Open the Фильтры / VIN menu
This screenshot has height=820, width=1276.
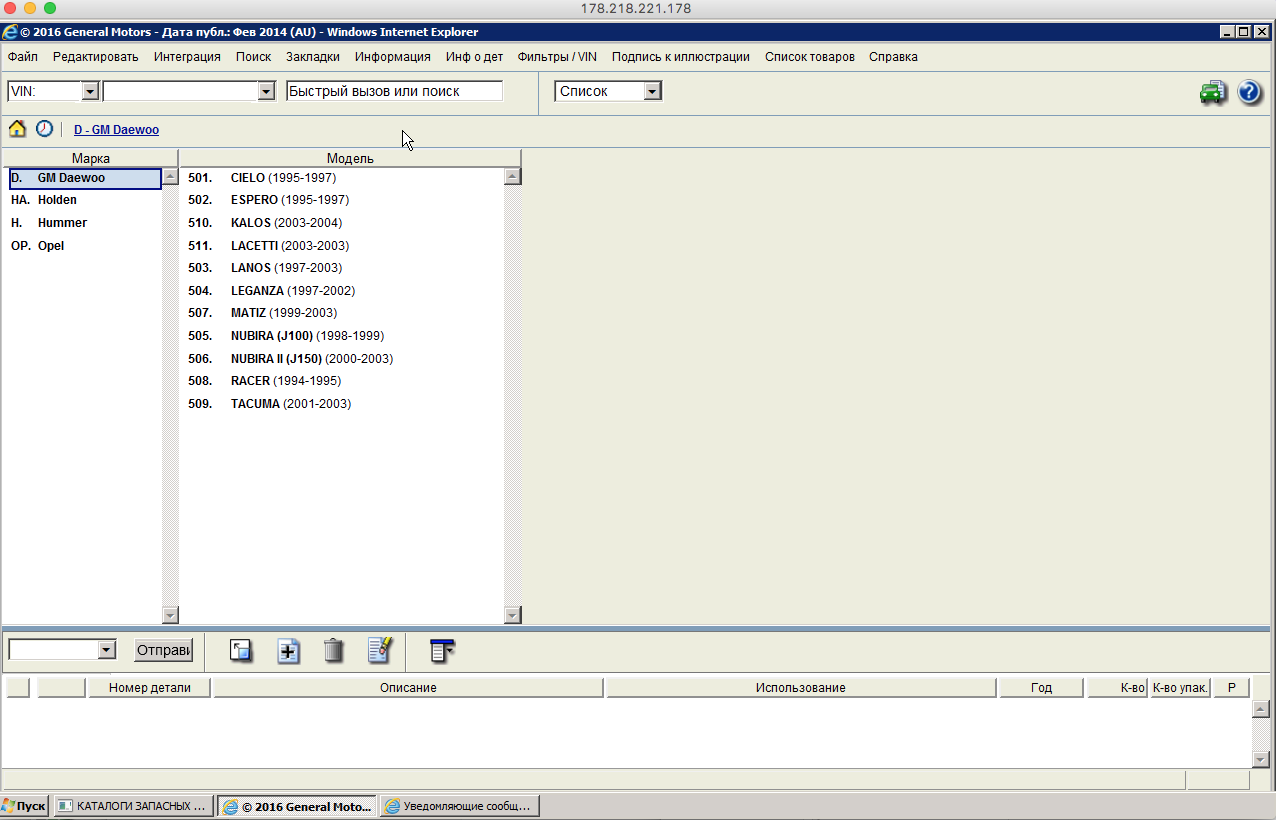click(557, 57)
